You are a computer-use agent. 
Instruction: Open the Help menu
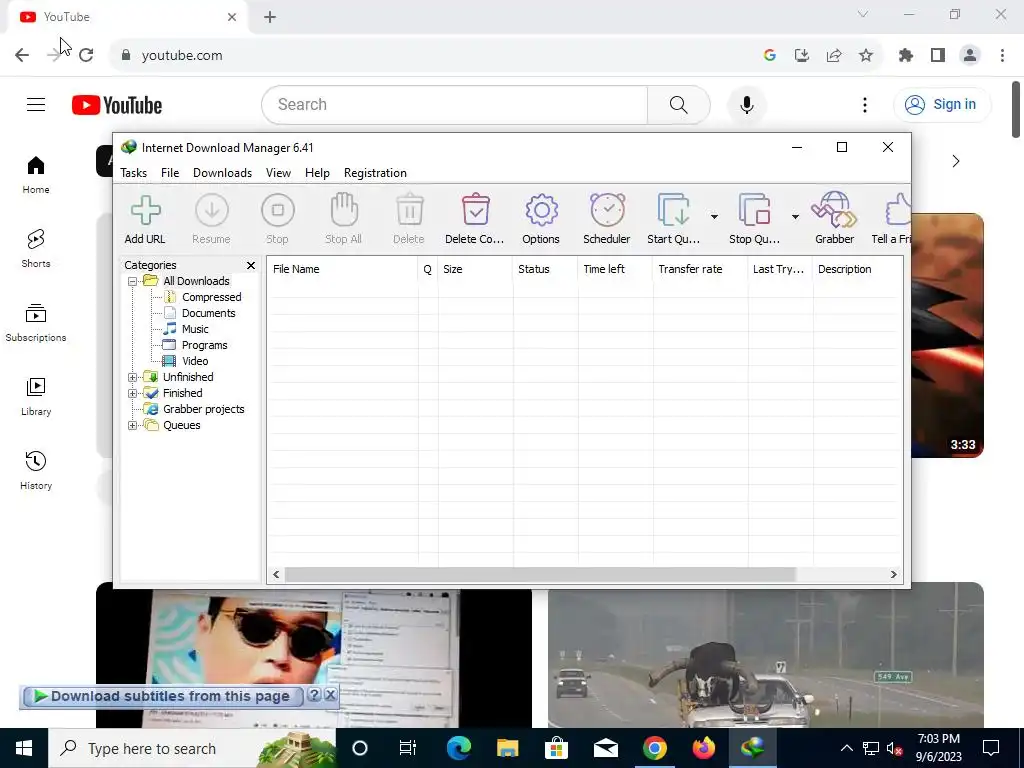[317, 173]
